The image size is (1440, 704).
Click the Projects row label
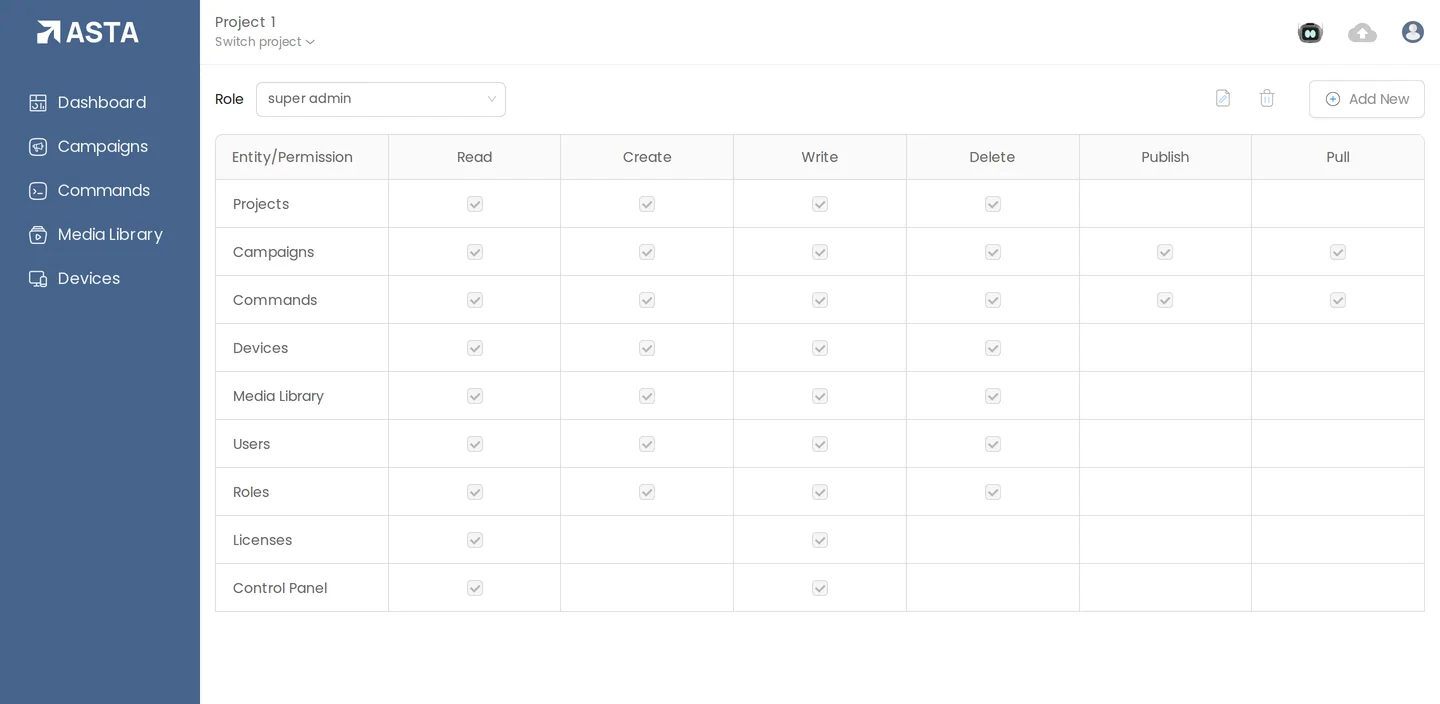coord(261,204)
